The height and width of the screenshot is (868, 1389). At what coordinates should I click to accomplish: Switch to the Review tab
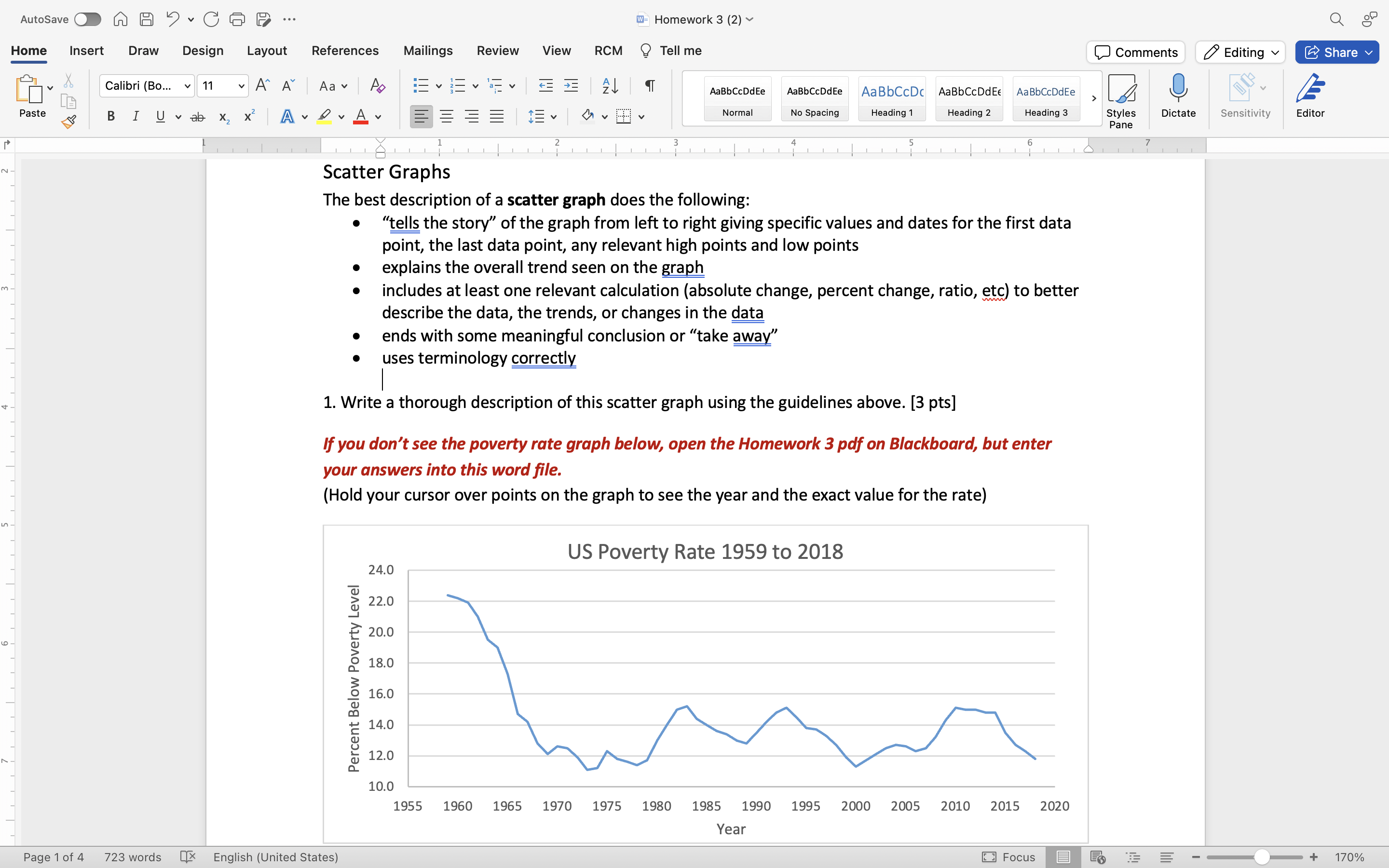click(x=498, y=51)
